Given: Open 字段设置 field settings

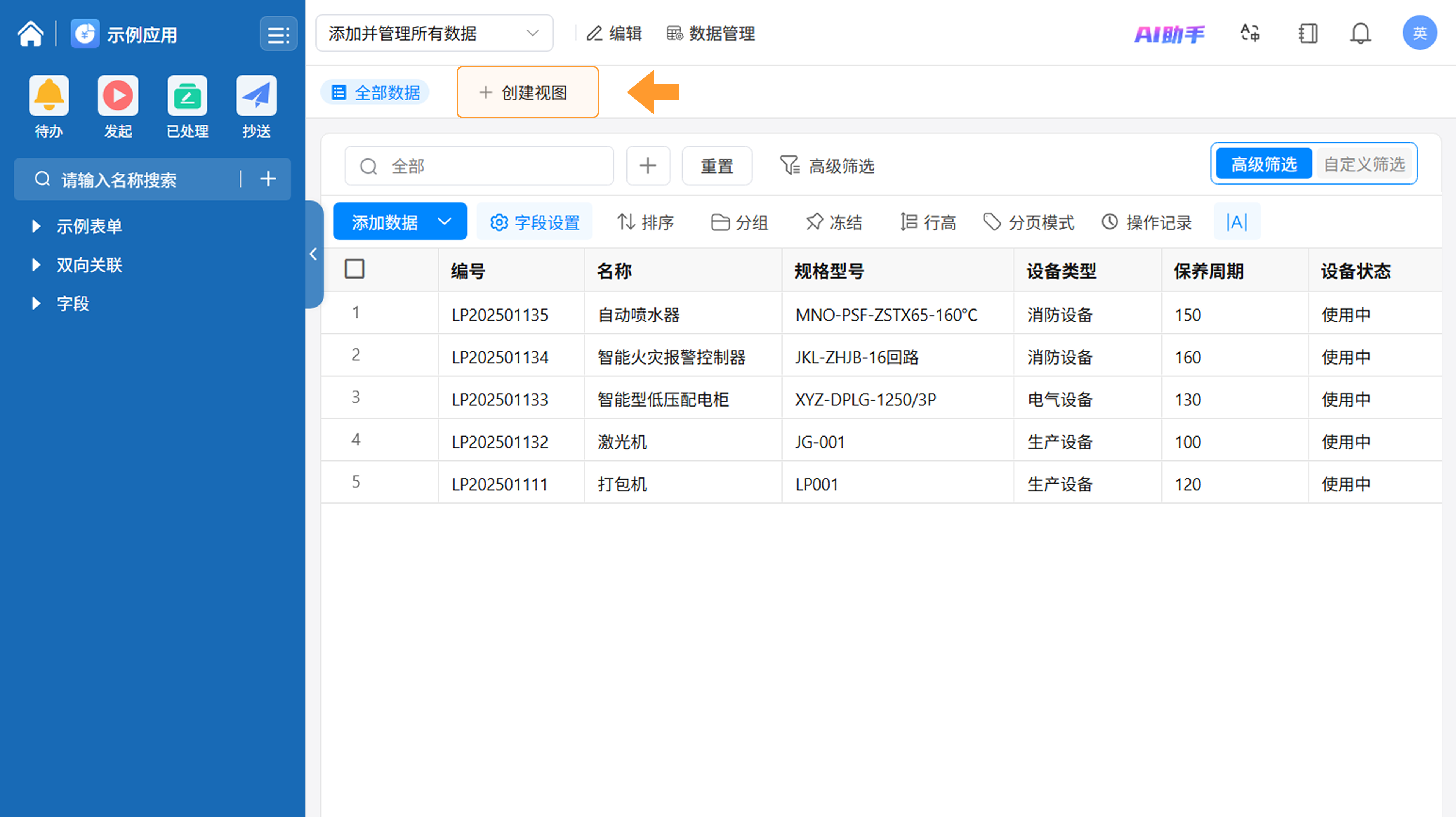Looking at the screenshot, I should tap(534, 222).
